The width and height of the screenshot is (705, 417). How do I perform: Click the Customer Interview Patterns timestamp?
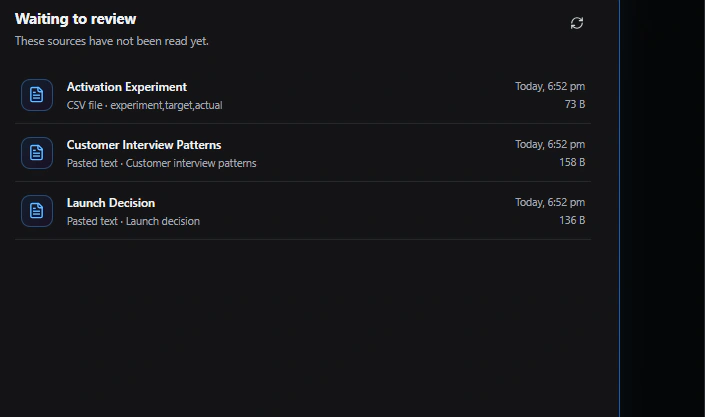550,144
